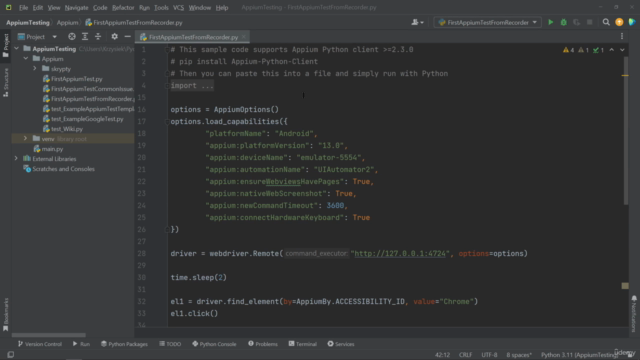Open Structure tool window sidebar button
This screenshot has width=640, height=360.
click(x=6, y=82)
